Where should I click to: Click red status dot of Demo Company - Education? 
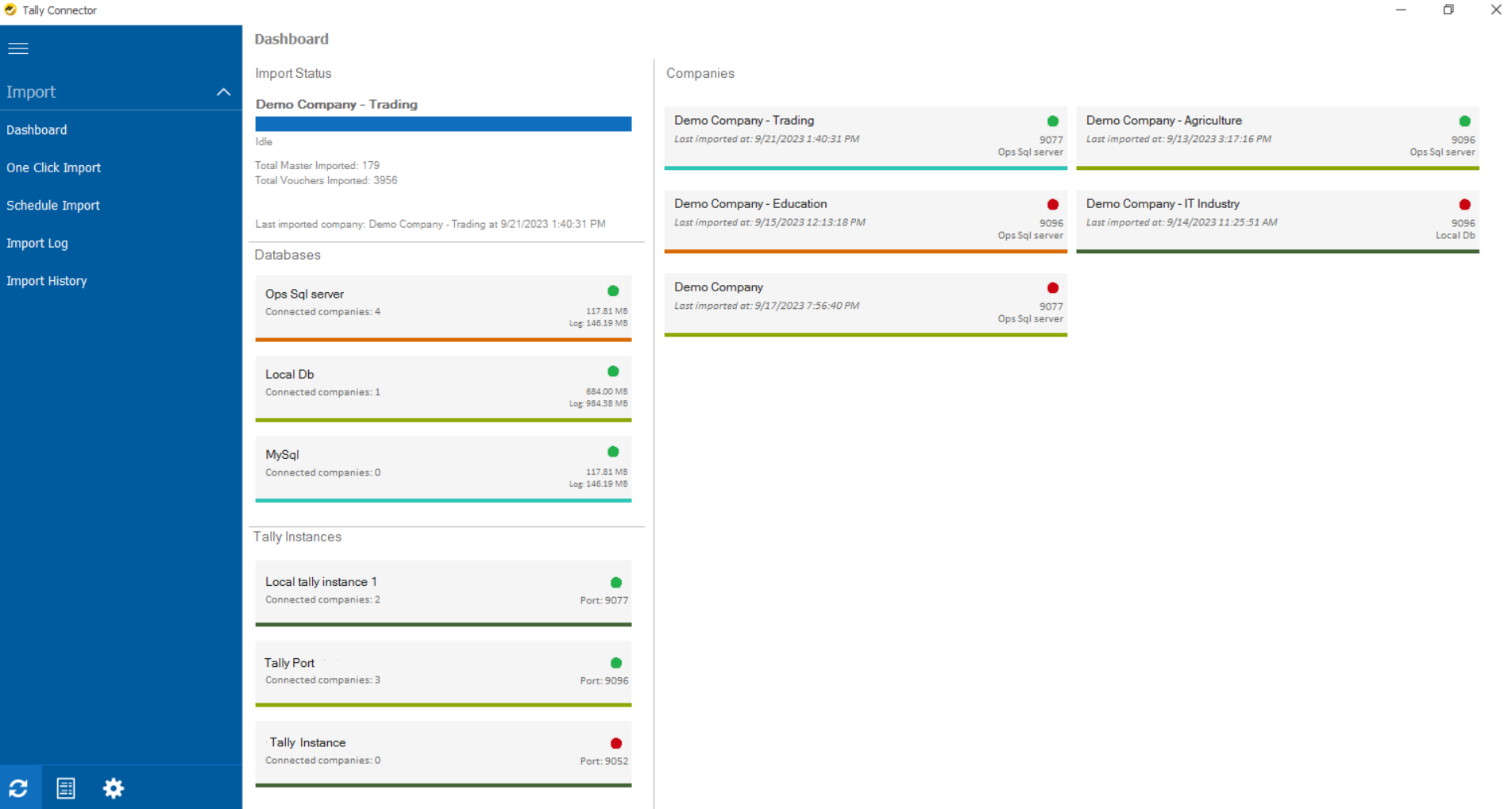pyautogui.click(x=1052, y=205)
